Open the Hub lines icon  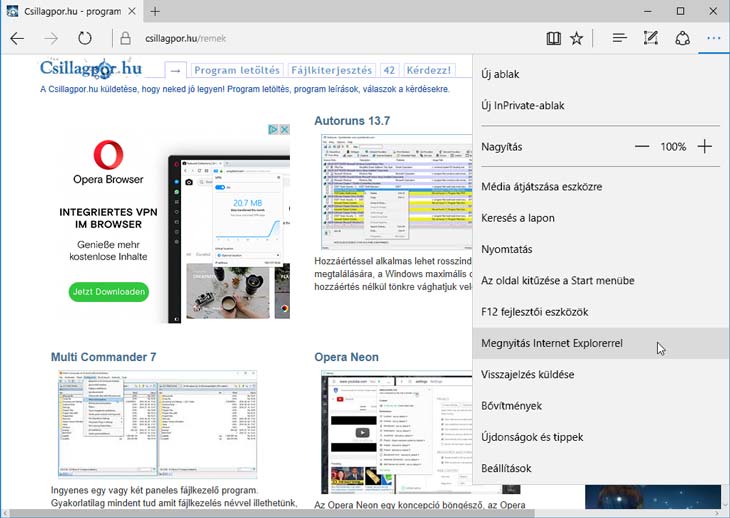pyautogui.click(x=619, y=39)
